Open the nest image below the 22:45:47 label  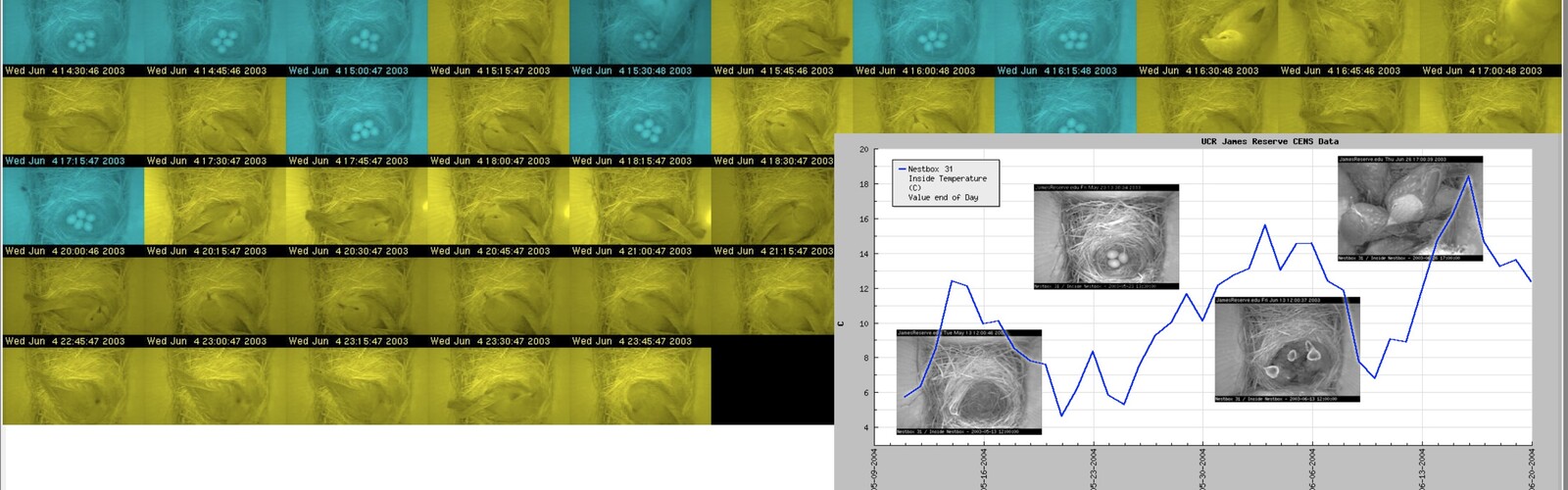73,386
